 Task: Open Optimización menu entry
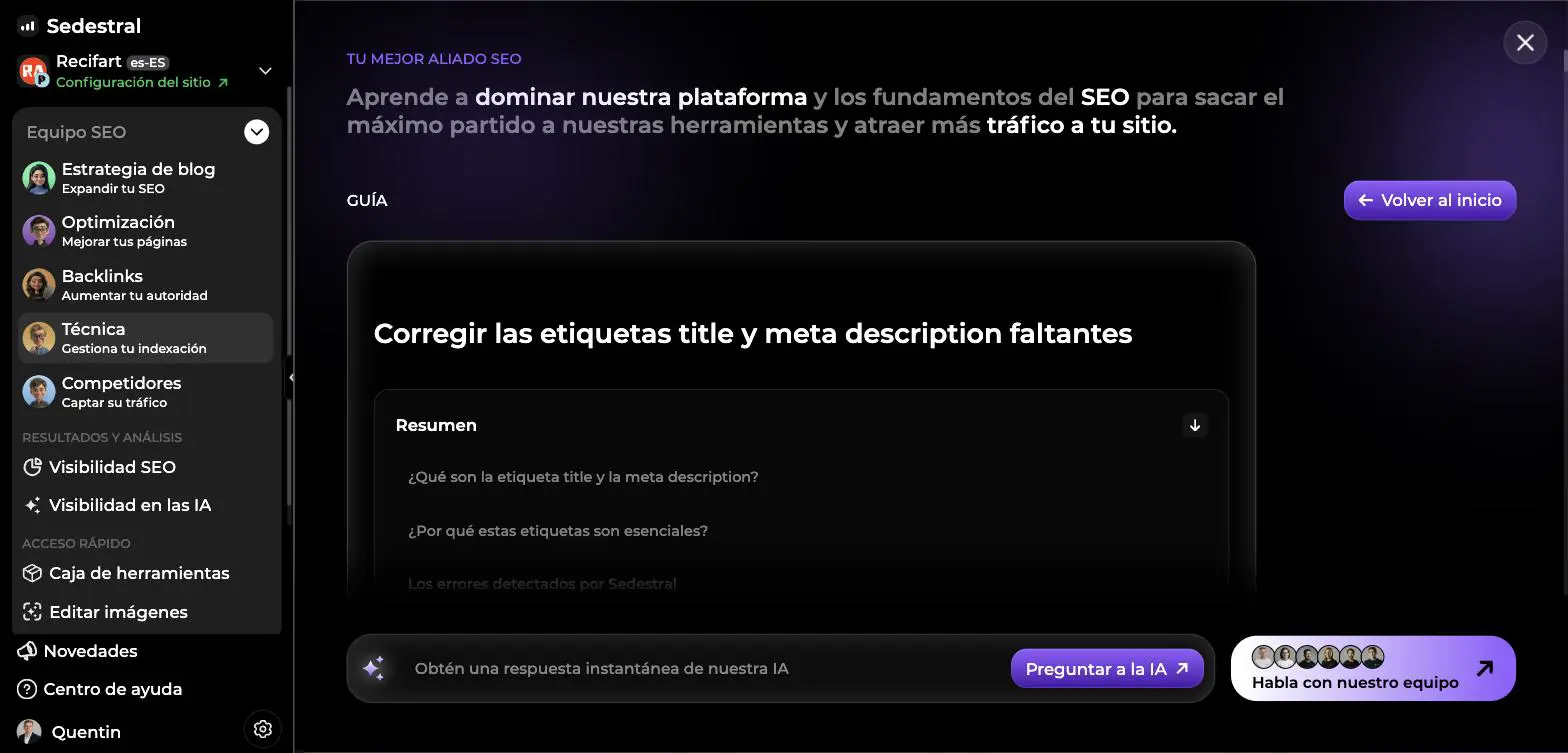click(x=146, y=231)
